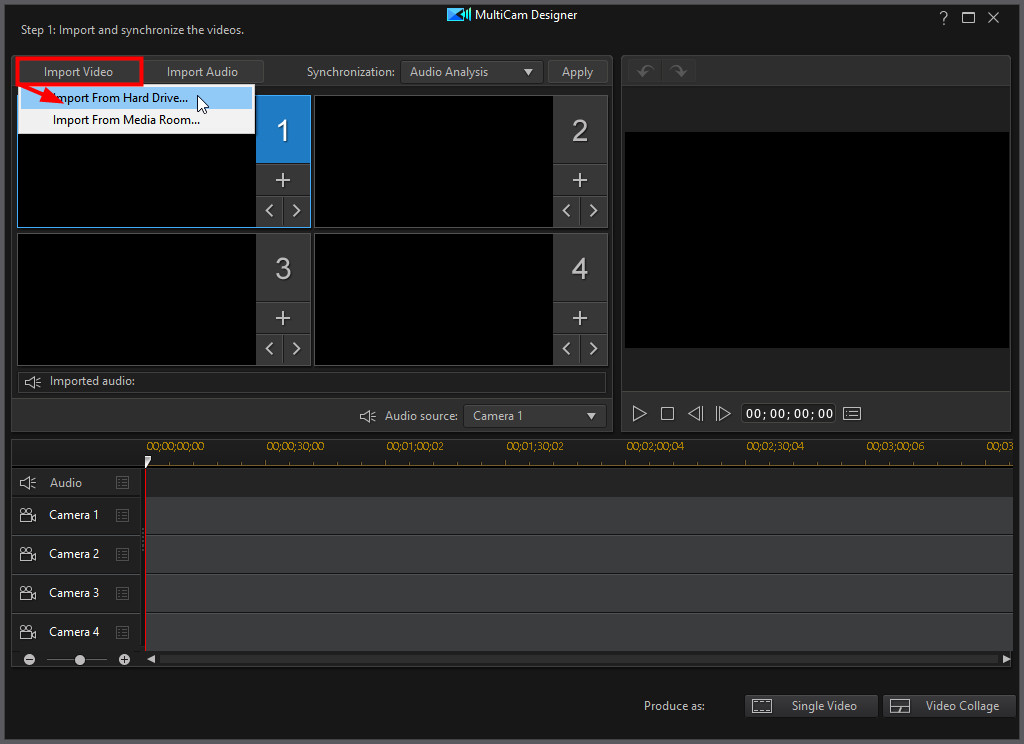Go to next clip in camera slot 1
The image size is (1024, 744).
296,211
